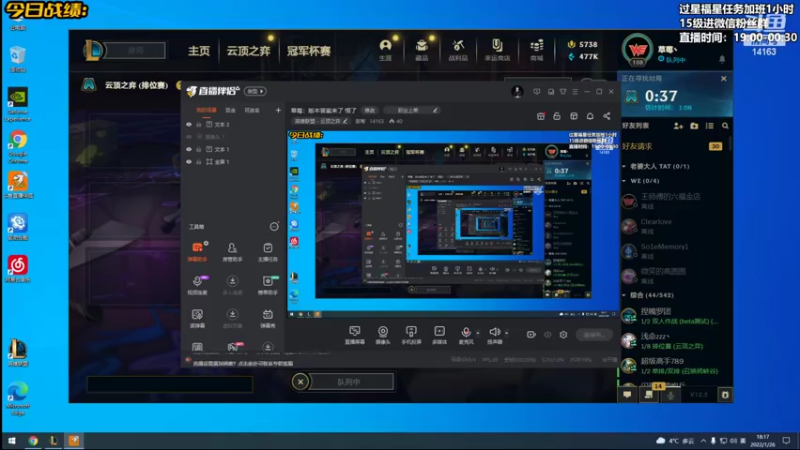The width and height of the screenshot is (800, 450).
Task: Expand microphone volume arrow
Action: click(x=478, y=333)
